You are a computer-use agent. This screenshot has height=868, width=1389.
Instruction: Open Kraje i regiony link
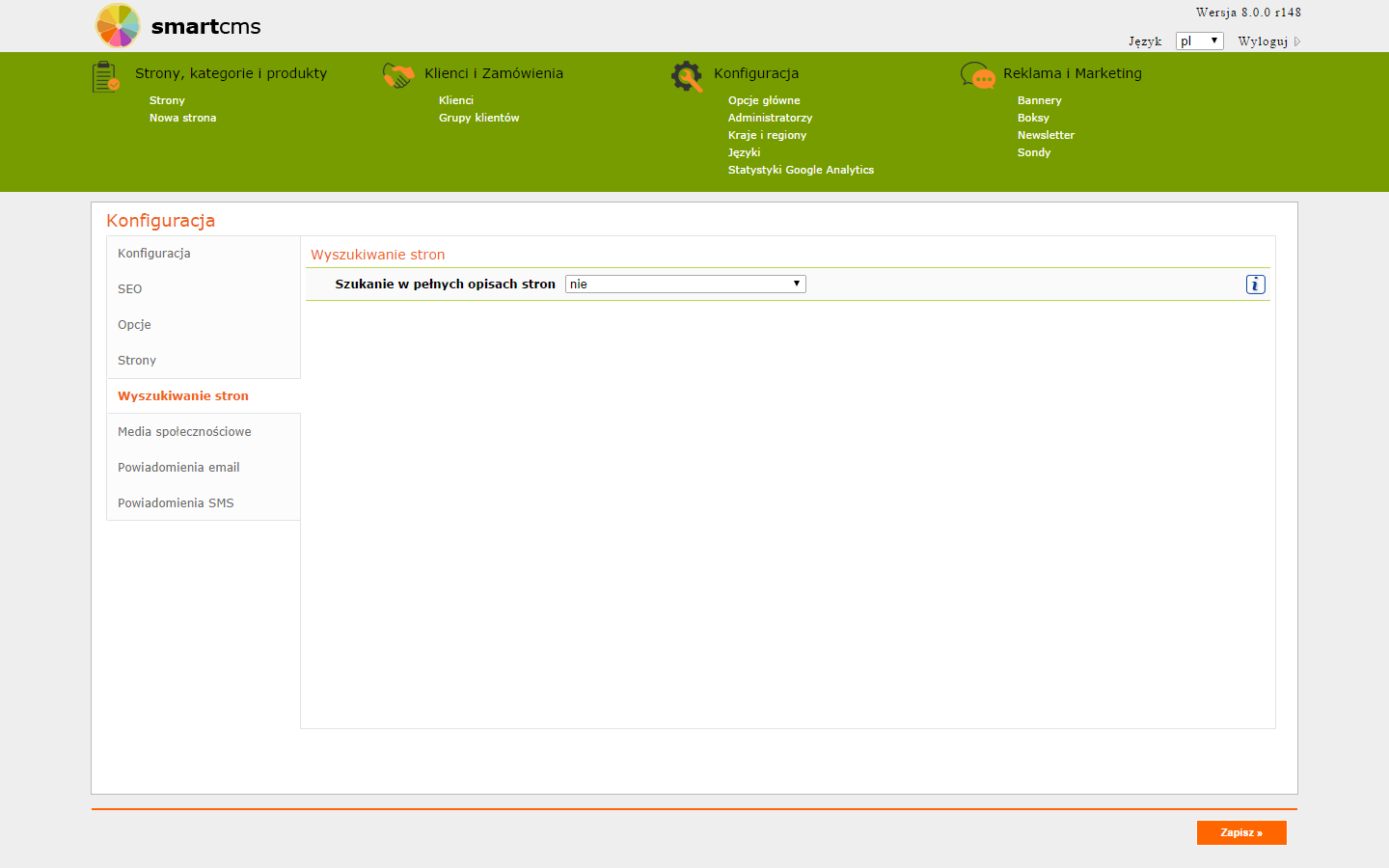click(767, 135)
